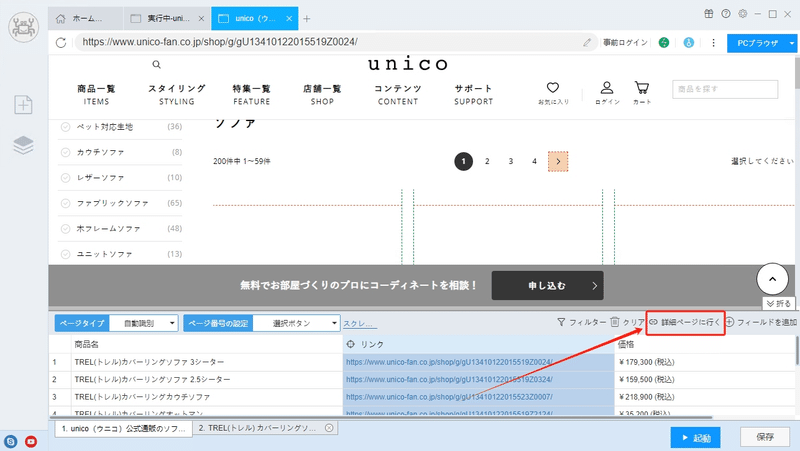This screenshot has width=800, height=451.
Task: Select the TREL(トレル)カバーリングソ... bottom tab
Action: point(265,428)
